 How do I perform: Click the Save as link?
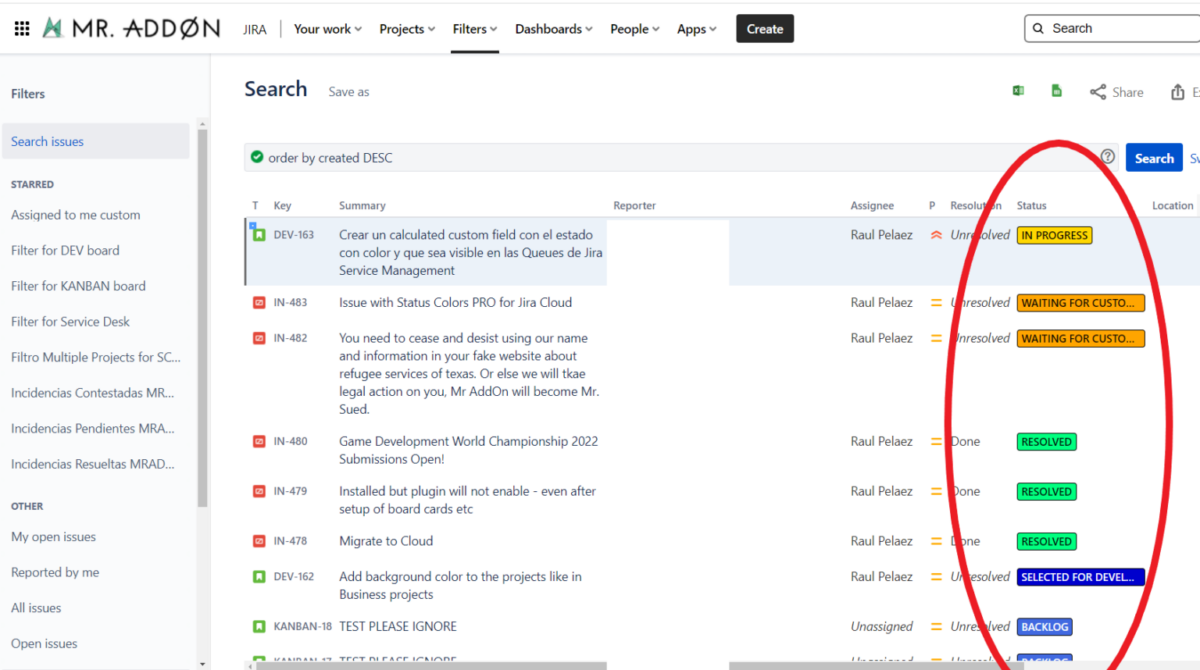click(x=348, y=91)
